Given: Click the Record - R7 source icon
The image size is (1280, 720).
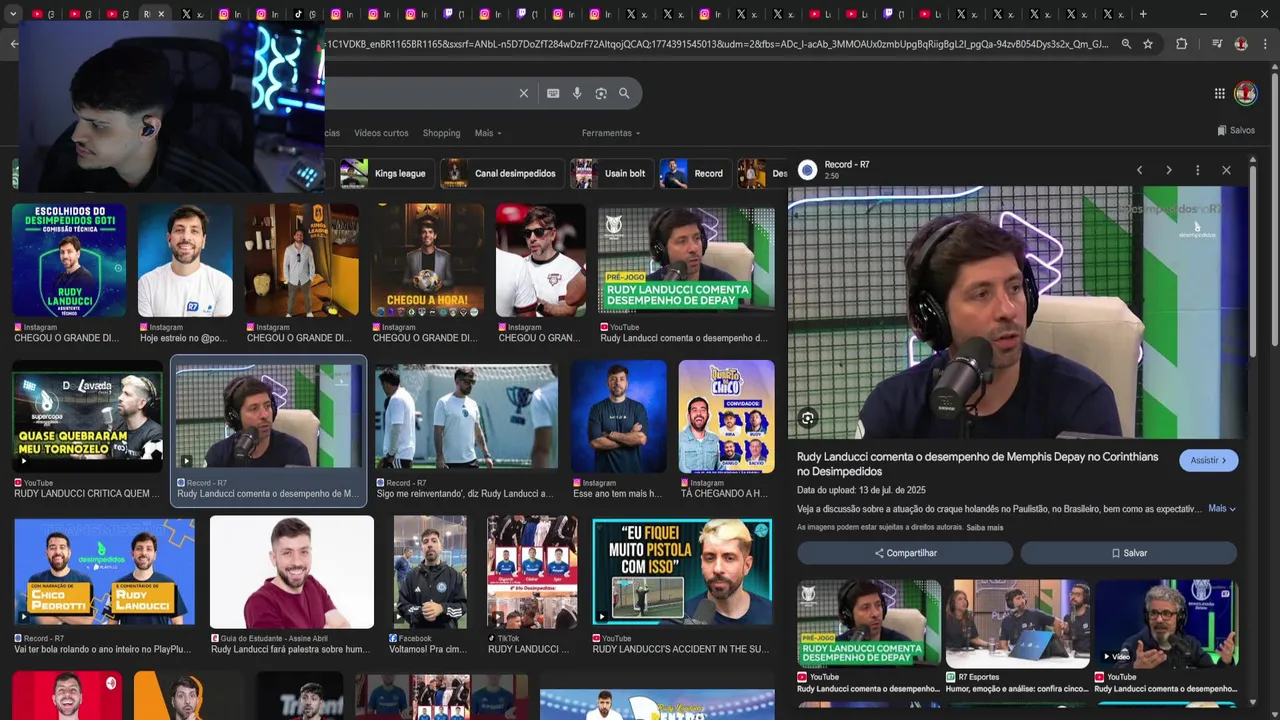Looking at the screenshot, I should click(x=807, y=170).
